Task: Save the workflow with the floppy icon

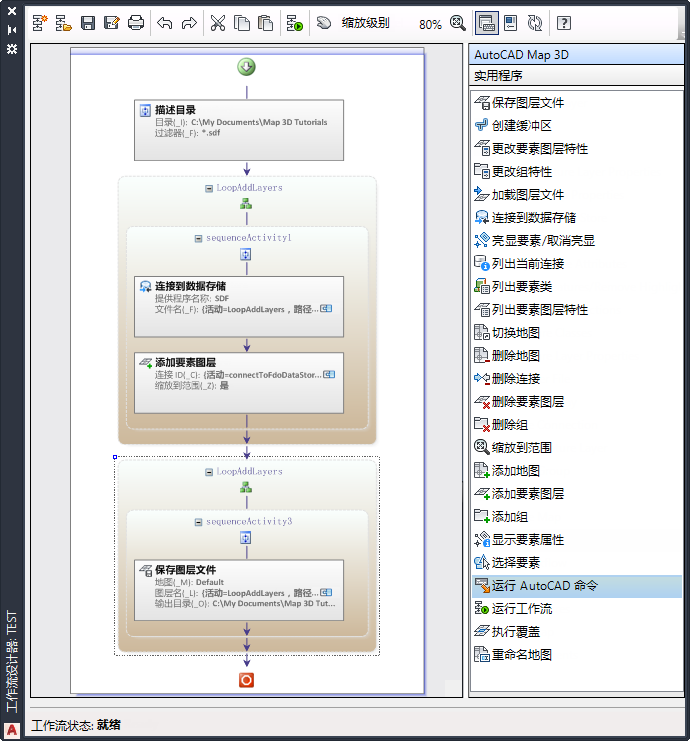Action: click(x=88, y=23)
